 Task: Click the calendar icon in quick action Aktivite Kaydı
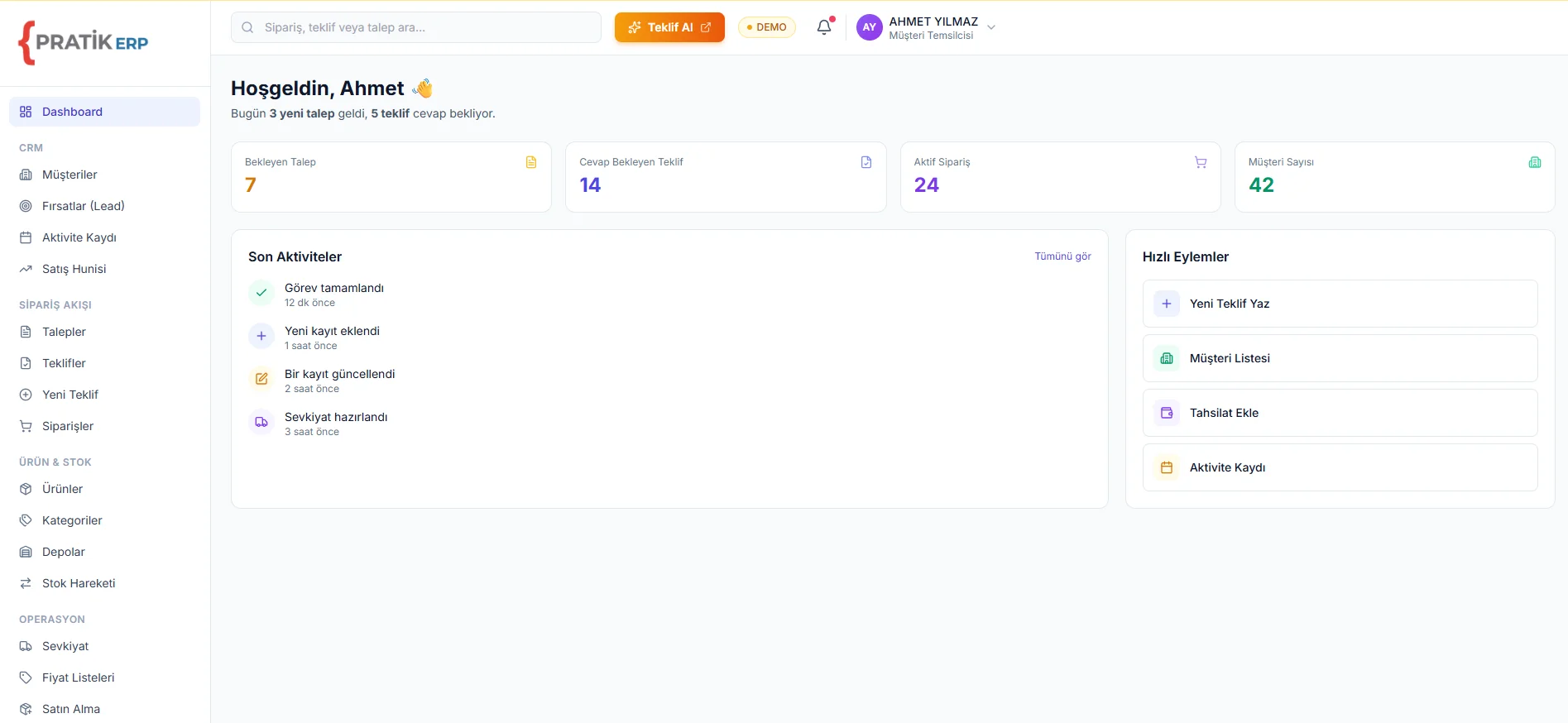pos(1167,467)
